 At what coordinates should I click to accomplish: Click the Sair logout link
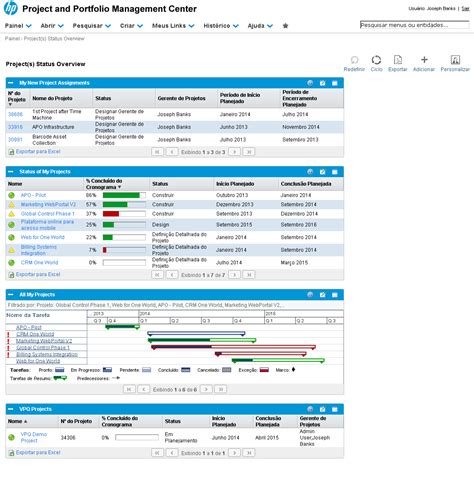click(x=465, y=9)
